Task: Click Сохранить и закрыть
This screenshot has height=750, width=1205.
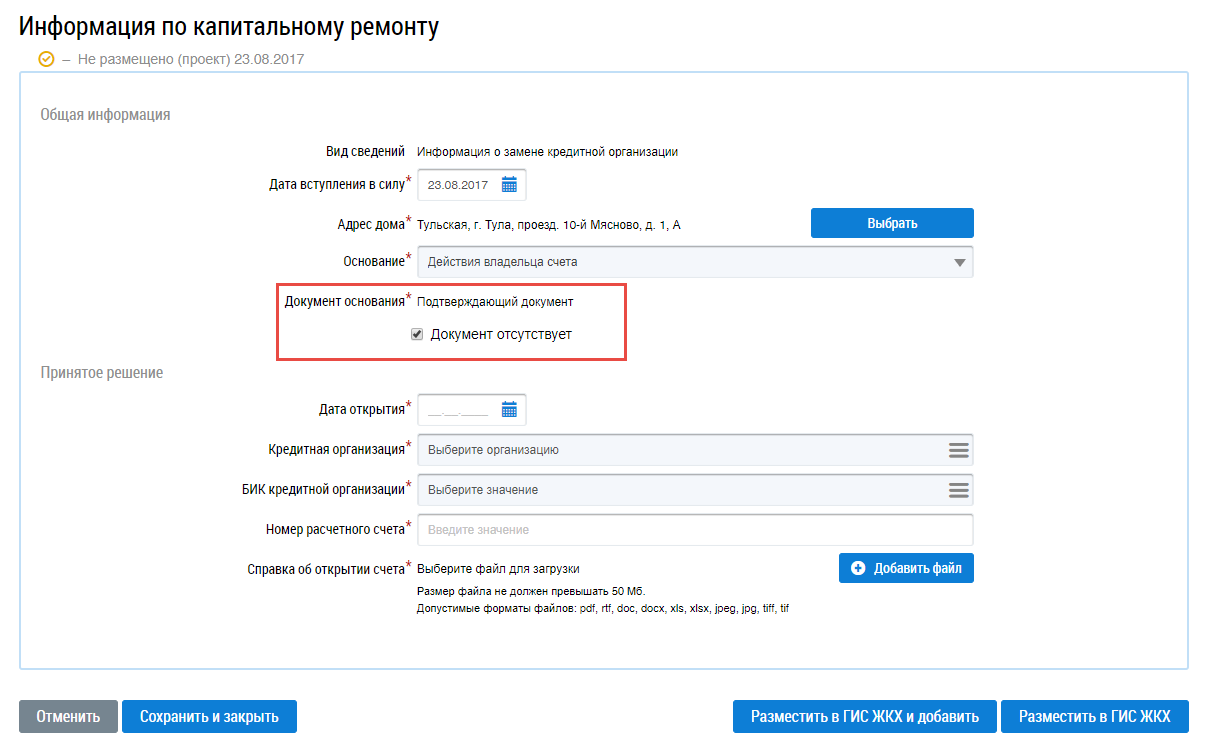Action: pos(209,717)
